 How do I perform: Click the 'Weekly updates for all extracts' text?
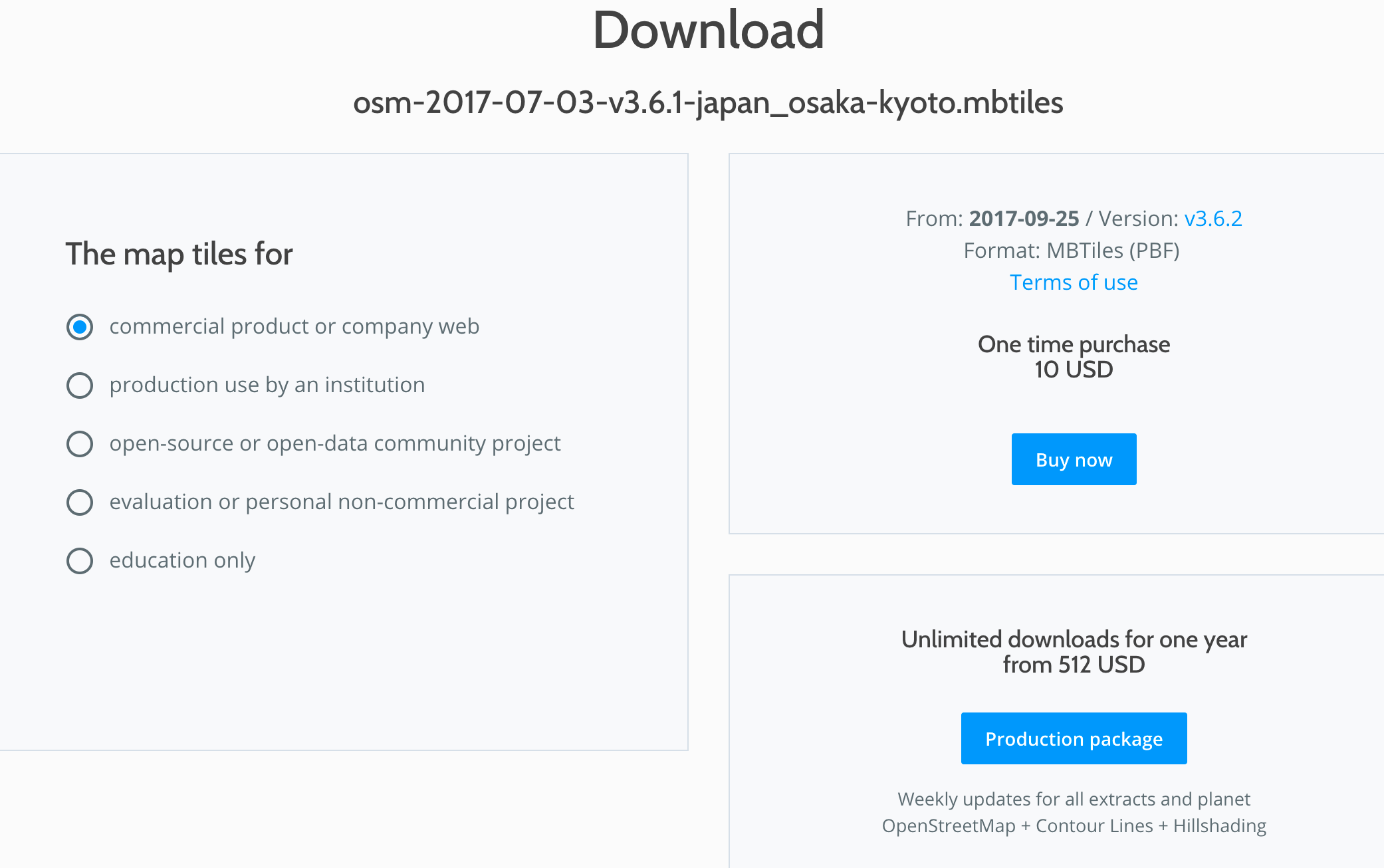1074,799
